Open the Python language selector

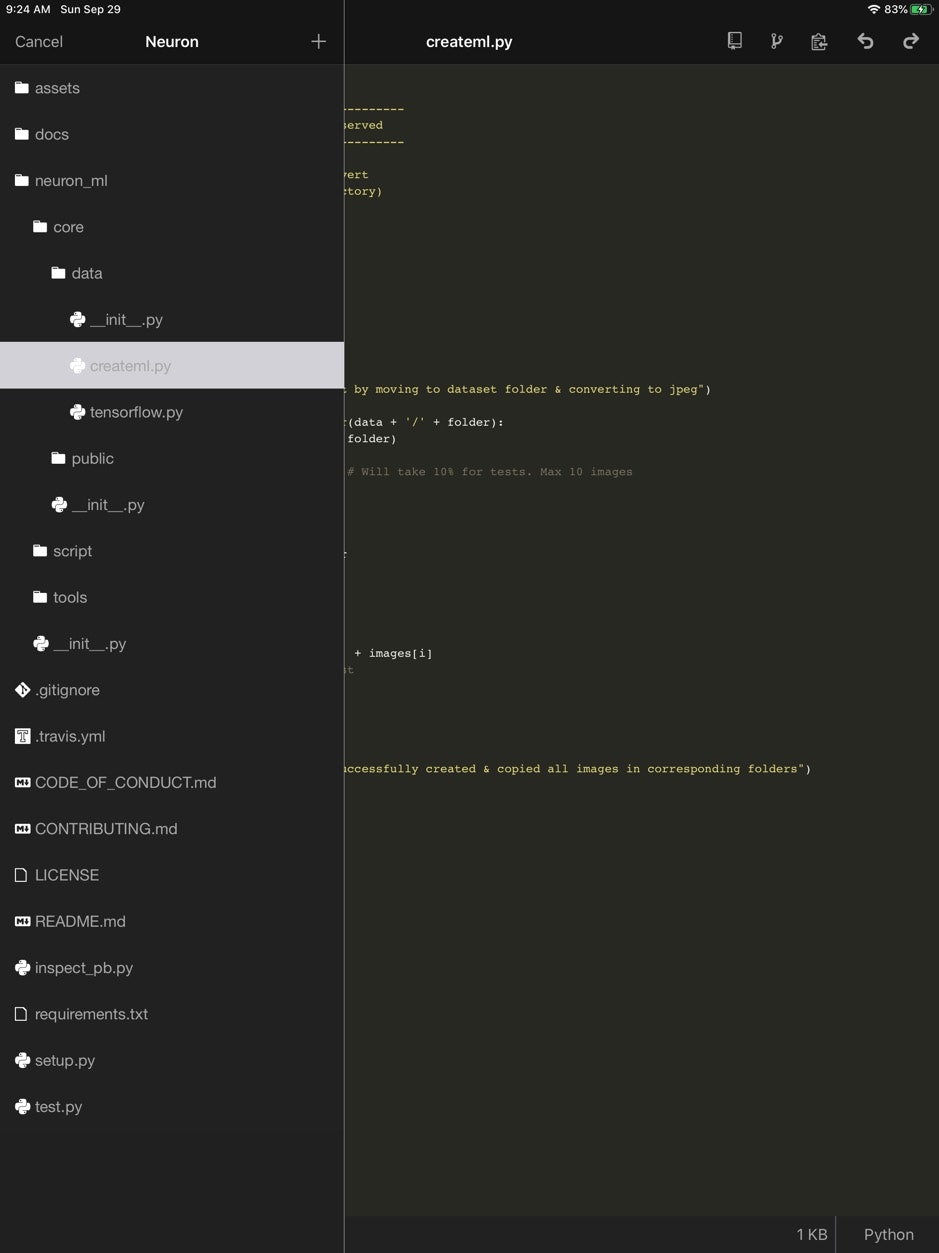(x=887, y=1234)
